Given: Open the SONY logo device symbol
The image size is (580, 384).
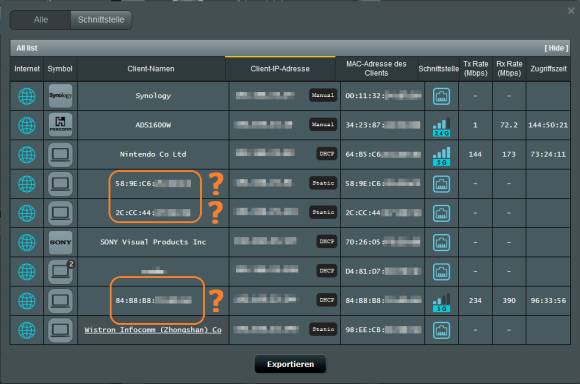Looking at the screenshot, I should (x=60, y=242).
